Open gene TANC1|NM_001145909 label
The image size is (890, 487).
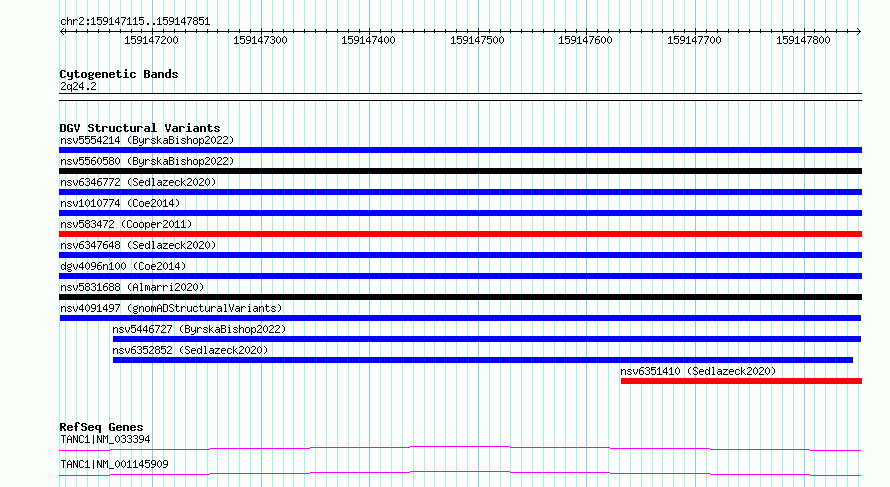[x=114, y=464]
